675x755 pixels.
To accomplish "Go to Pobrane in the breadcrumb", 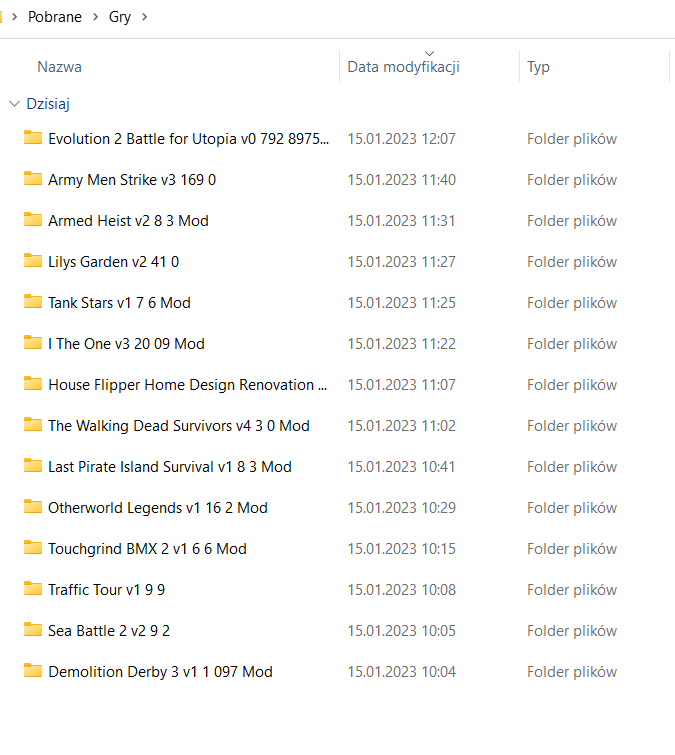I will (x=55, y=17).
